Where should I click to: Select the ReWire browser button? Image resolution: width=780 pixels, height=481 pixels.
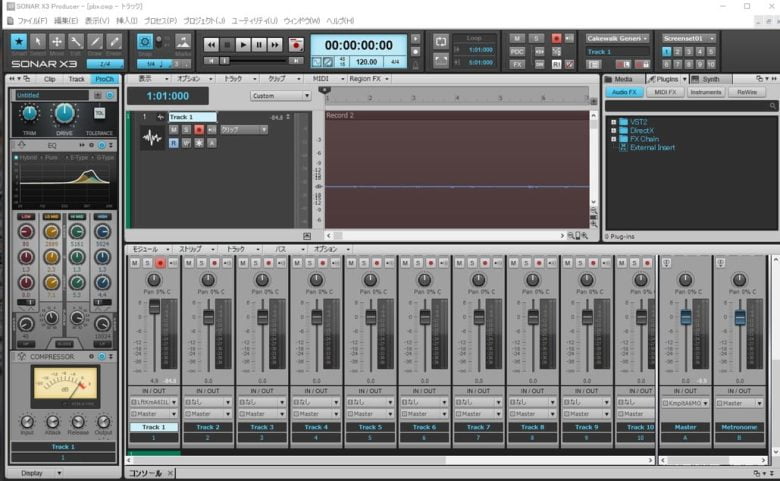(x=746, y=92)
